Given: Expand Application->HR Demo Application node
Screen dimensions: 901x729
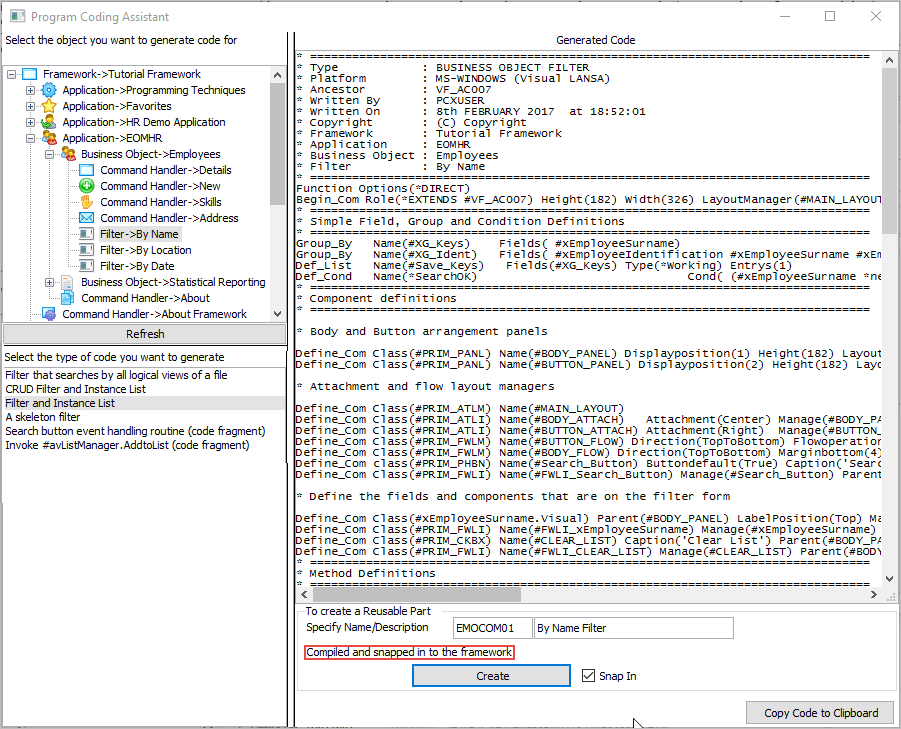Looking at the screenshot, I should pos(30,122).
